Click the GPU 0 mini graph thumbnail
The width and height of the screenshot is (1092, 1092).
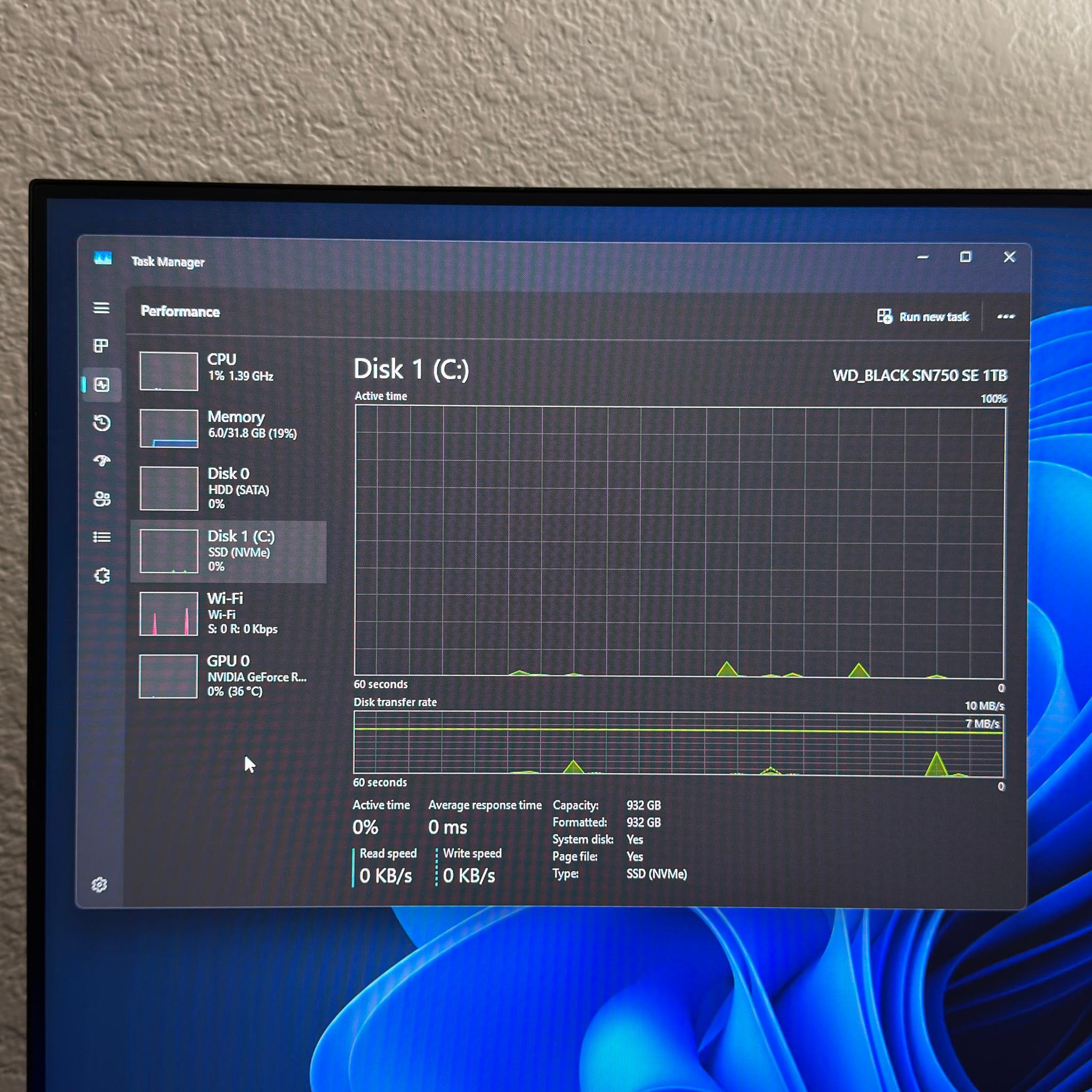168,677
